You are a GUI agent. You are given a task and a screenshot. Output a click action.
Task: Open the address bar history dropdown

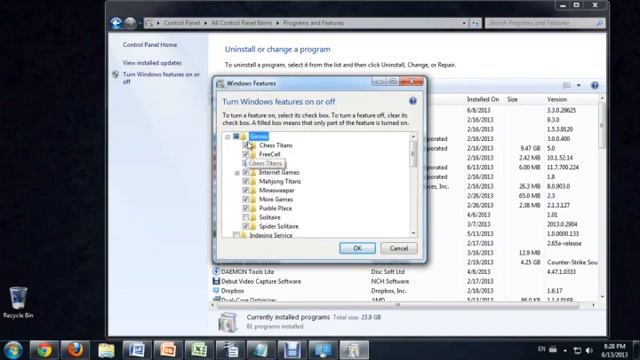coord(464,23)
